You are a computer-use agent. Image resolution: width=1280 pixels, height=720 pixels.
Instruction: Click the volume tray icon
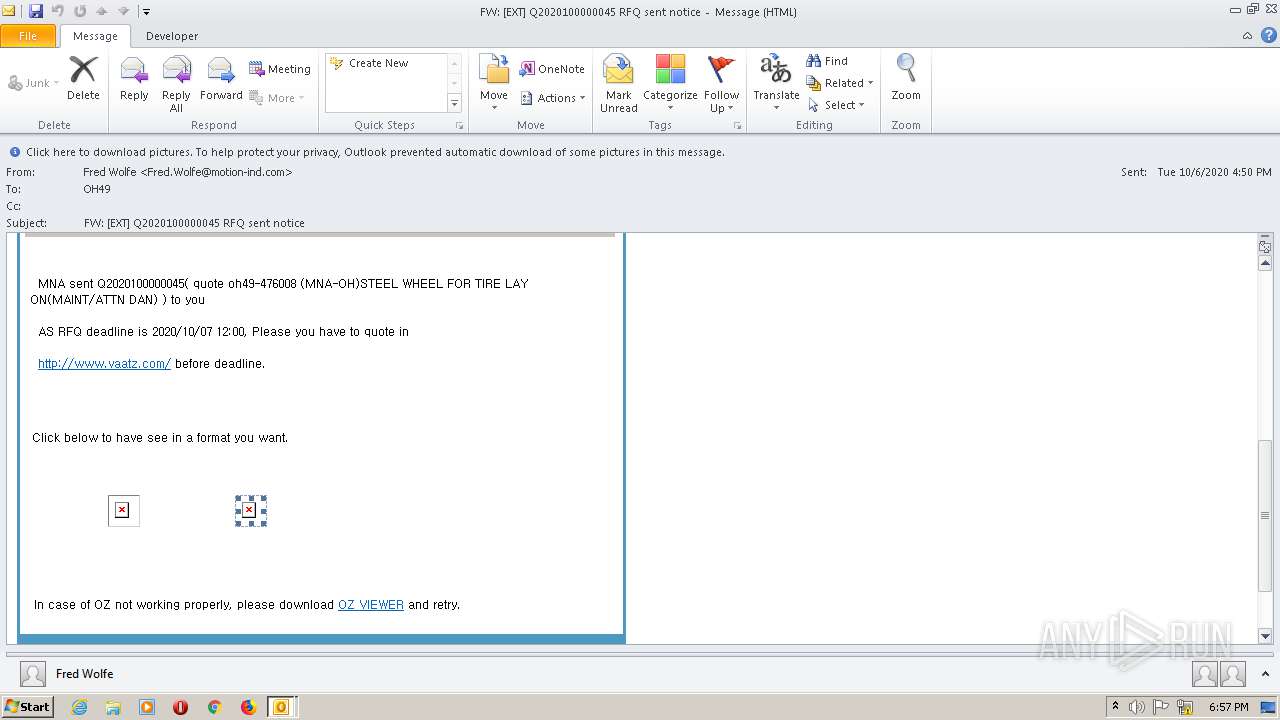[1137, 707]
